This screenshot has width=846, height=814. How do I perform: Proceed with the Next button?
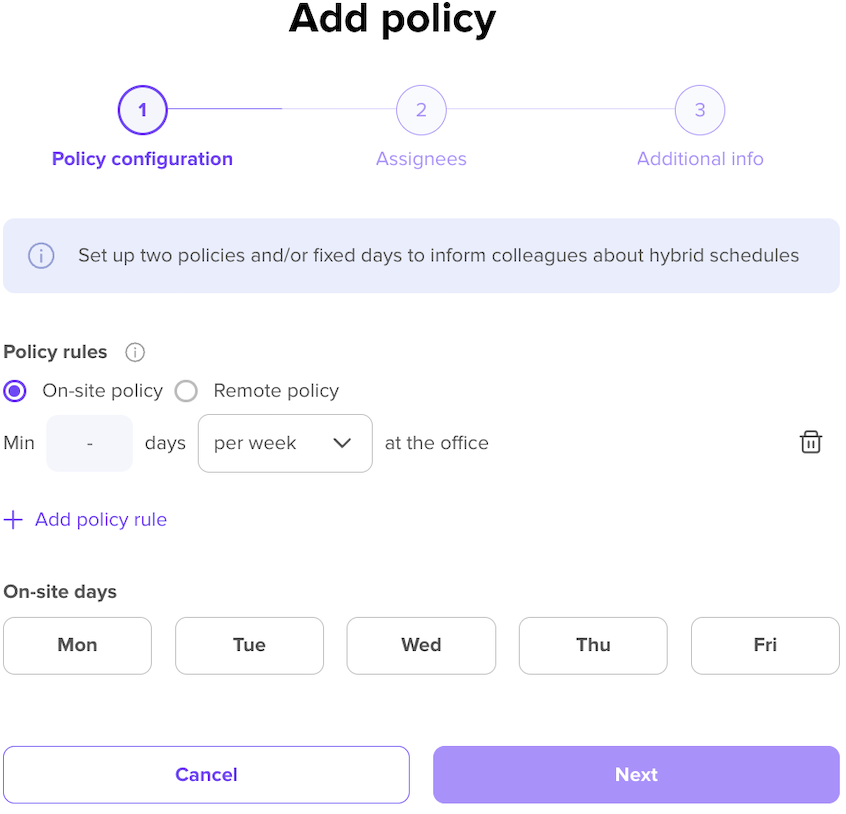tap(636, 775)
